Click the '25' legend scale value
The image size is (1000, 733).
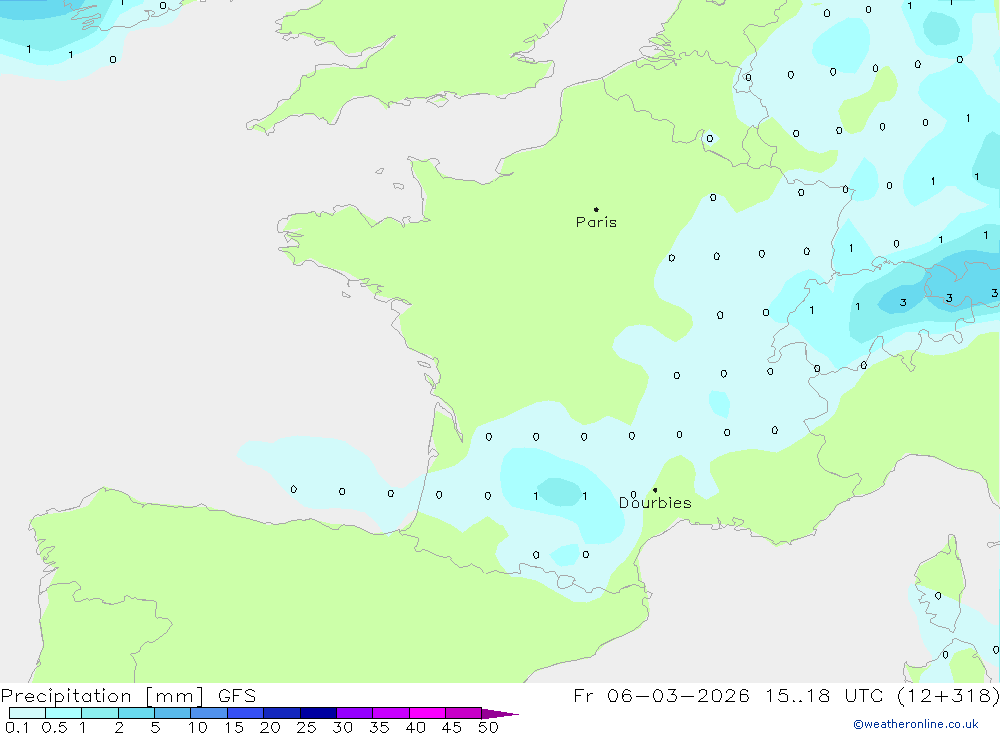(306, 727)
